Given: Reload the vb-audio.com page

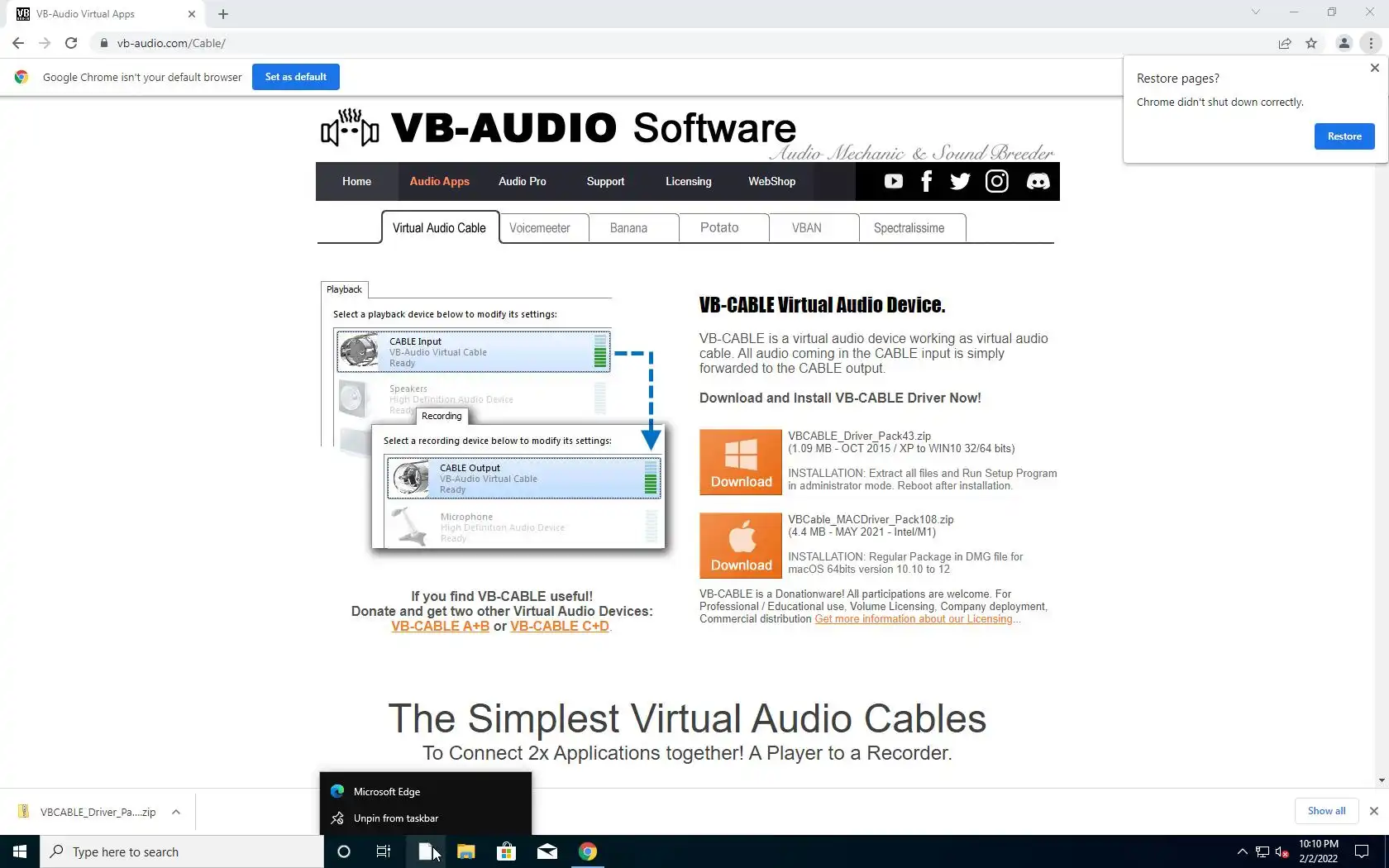Looking at the screenshot, I should pyautogui.click(x=71, y=43).
